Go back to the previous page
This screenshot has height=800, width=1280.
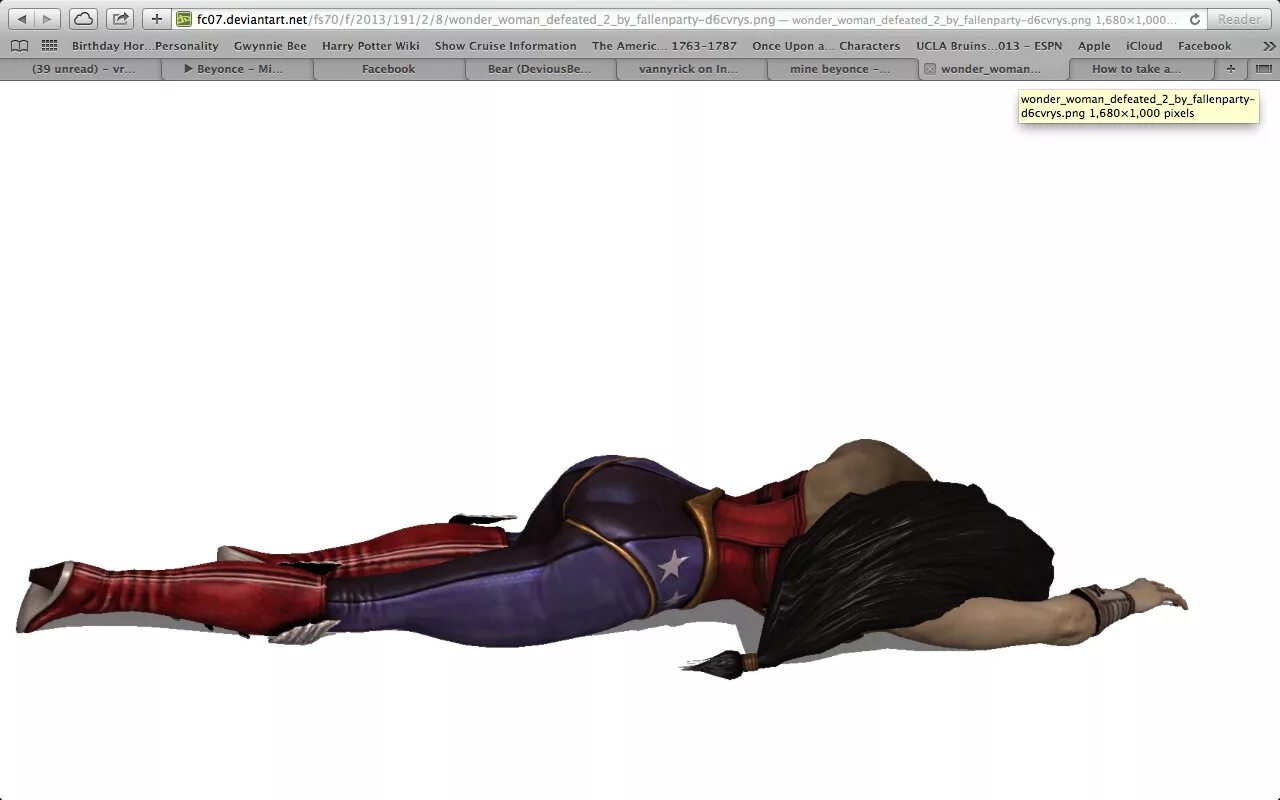click(x=22, y=19)
